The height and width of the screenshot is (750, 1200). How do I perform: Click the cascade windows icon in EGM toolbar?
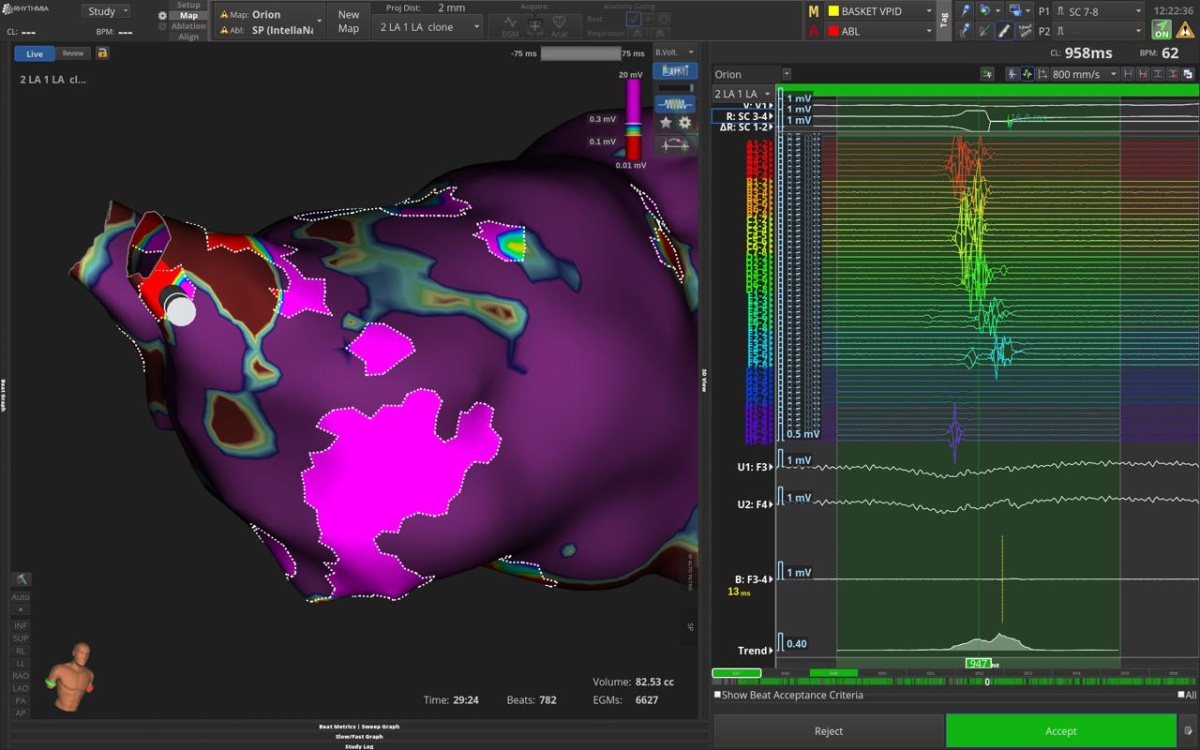1187,74
